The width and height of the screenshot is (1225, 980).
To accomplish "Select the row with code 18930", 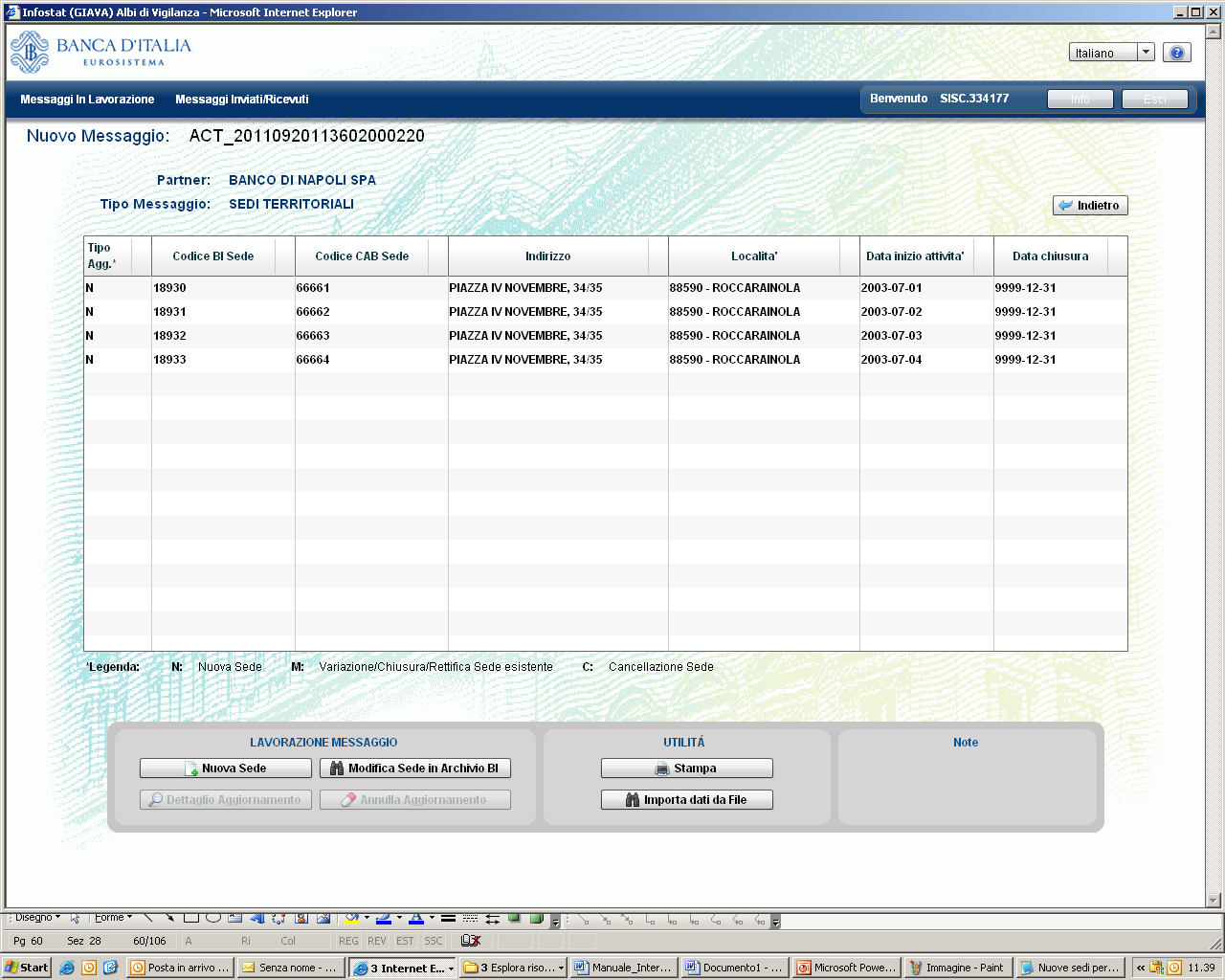I will coord(606,288).
